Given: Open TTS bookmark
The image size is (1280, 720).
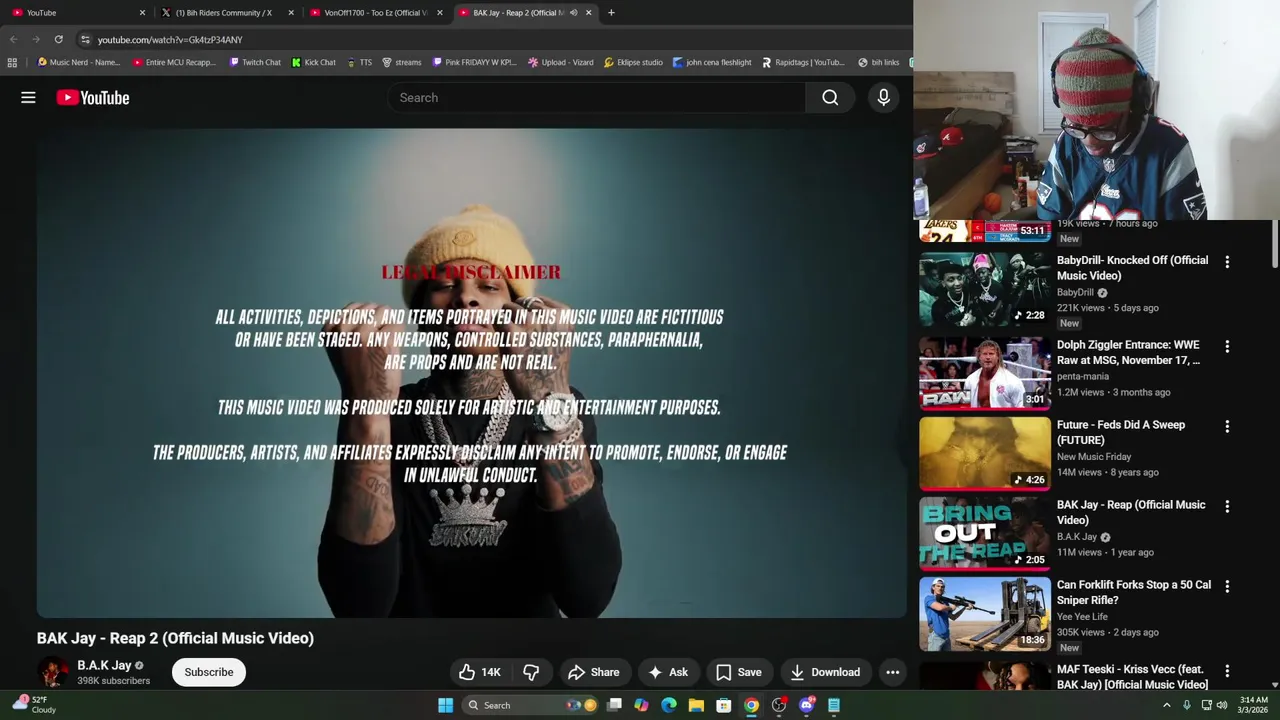Looking at the screenshot, I should pos(359,62).
